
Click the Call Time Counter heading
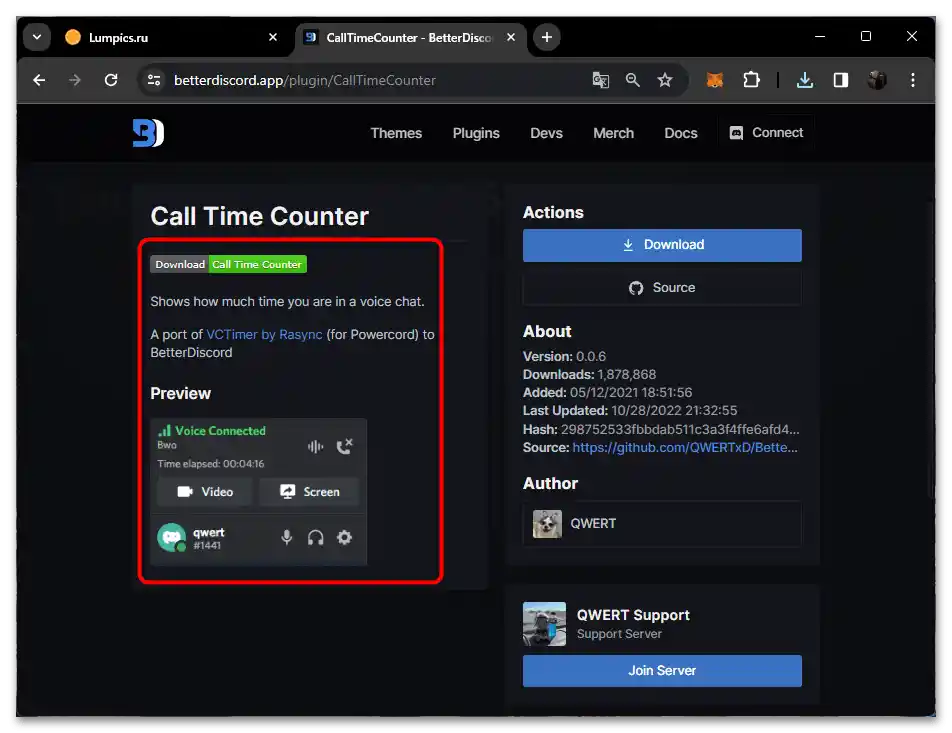pyautogui.click(x=259, y=216)
